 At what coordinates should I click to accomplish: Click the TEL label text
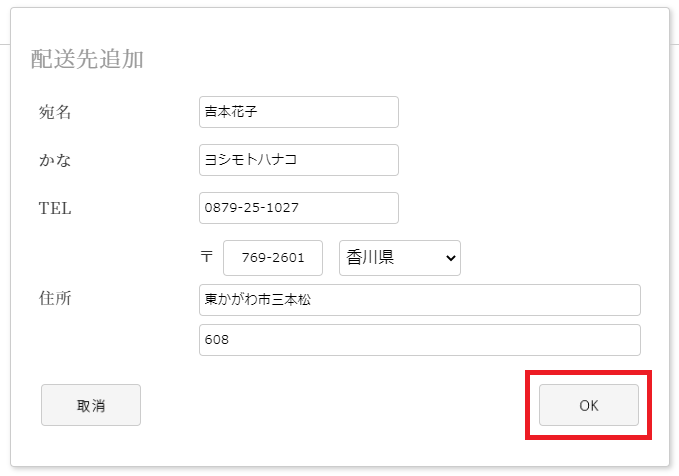coord(55,208)
